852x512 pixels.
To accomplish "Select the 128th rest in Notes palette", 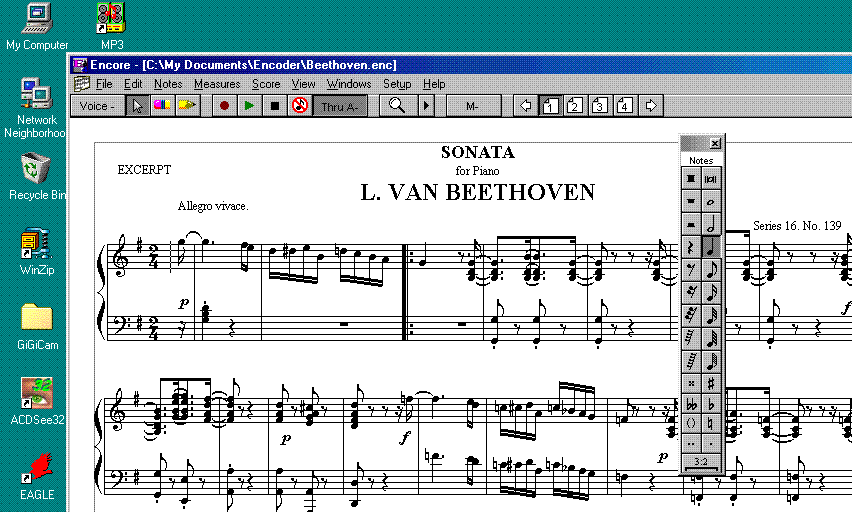I will point(691,361).
